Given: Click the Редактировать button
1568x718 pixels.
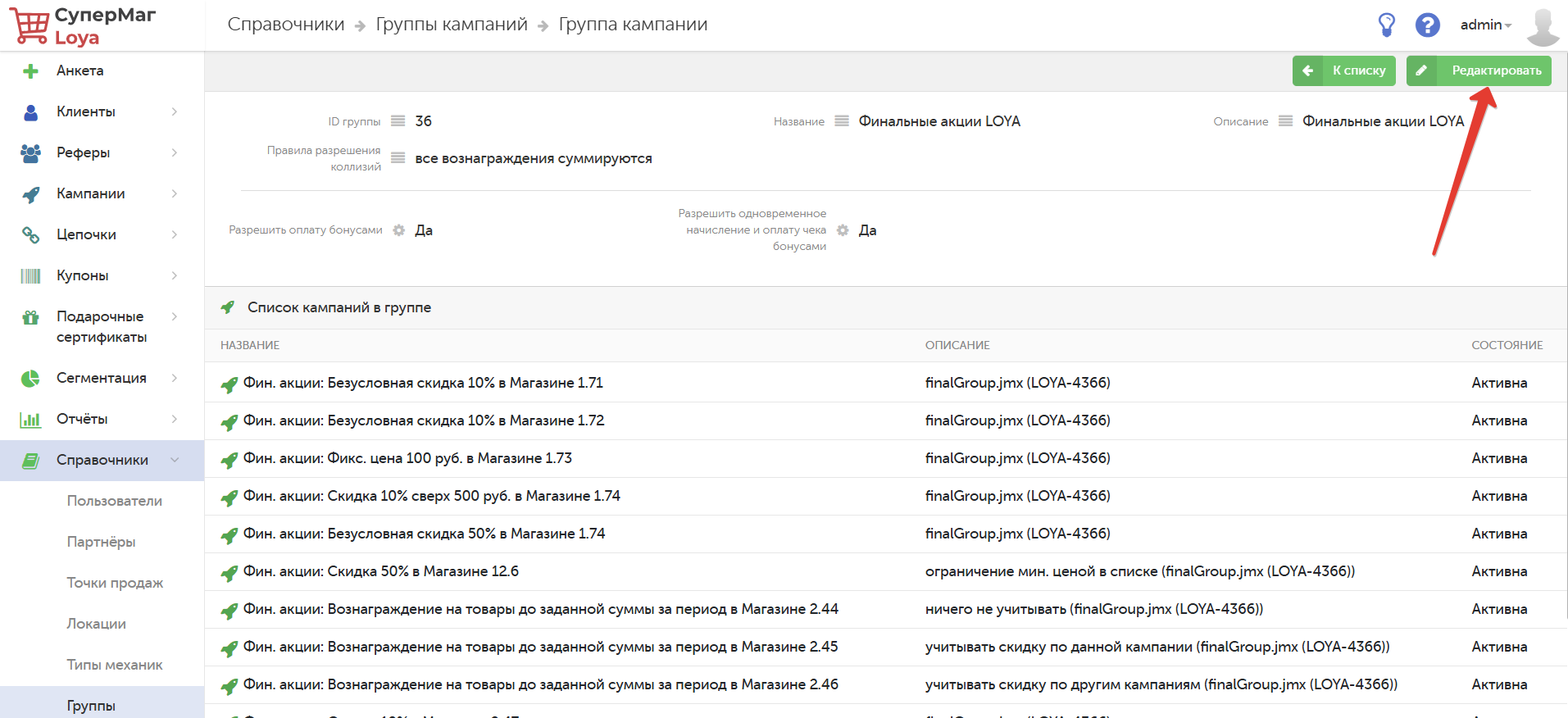Looking at the screenshot, I should (1479, 70).
